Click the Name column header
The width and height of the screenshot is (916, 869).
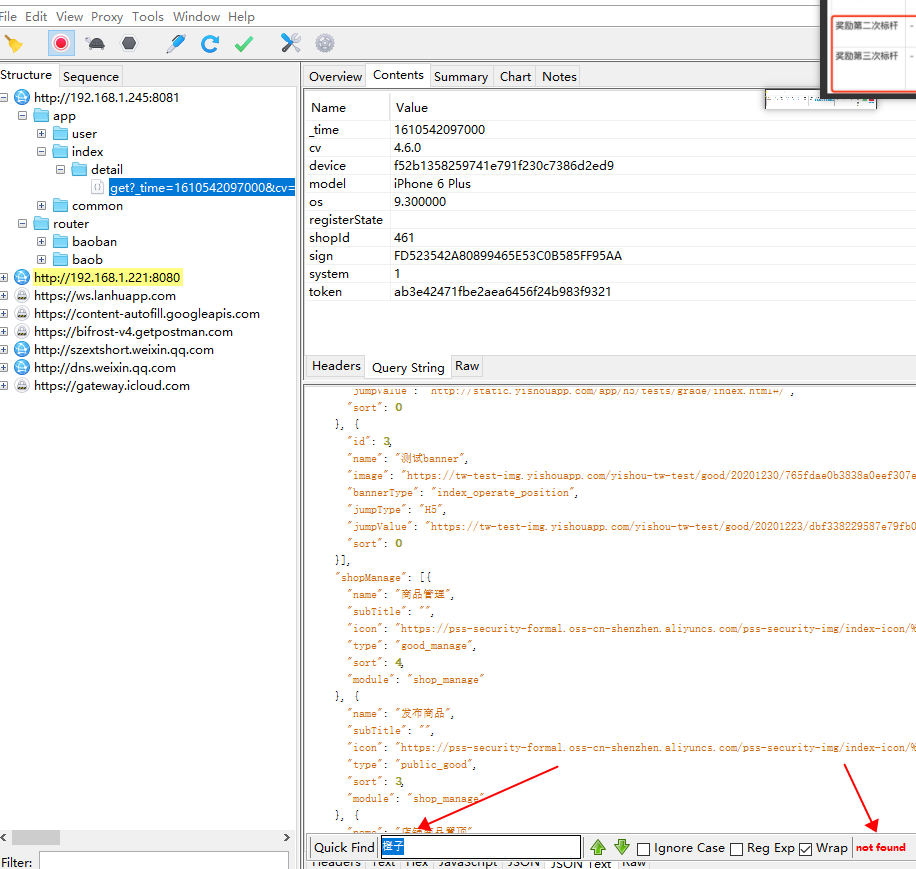click(328, 107)
